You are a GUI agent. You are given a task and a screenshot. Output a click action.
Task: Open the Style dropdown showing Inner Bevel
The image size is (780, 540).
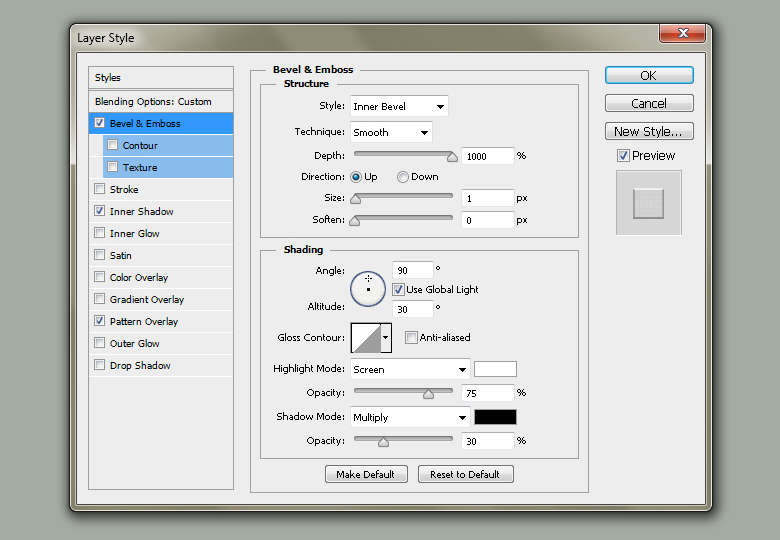[399, 106]
